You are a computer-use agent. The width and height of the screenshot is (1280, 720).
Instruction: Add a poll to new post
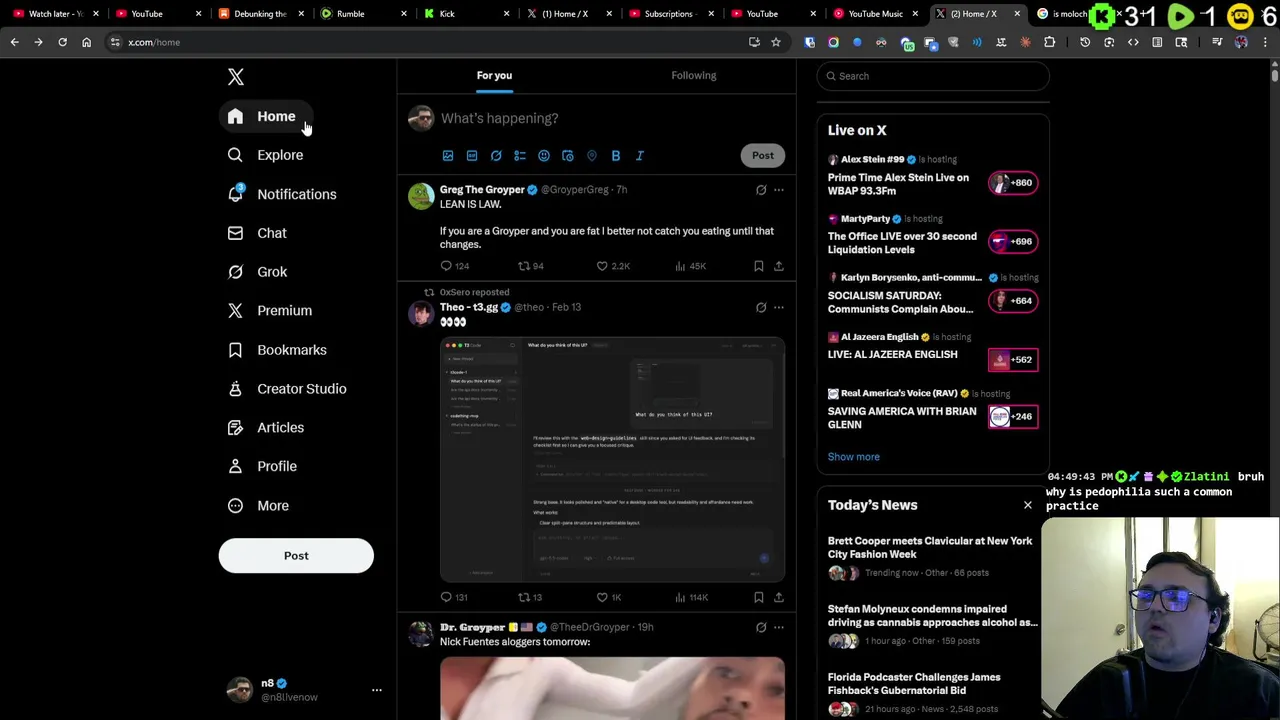(520, 156)
